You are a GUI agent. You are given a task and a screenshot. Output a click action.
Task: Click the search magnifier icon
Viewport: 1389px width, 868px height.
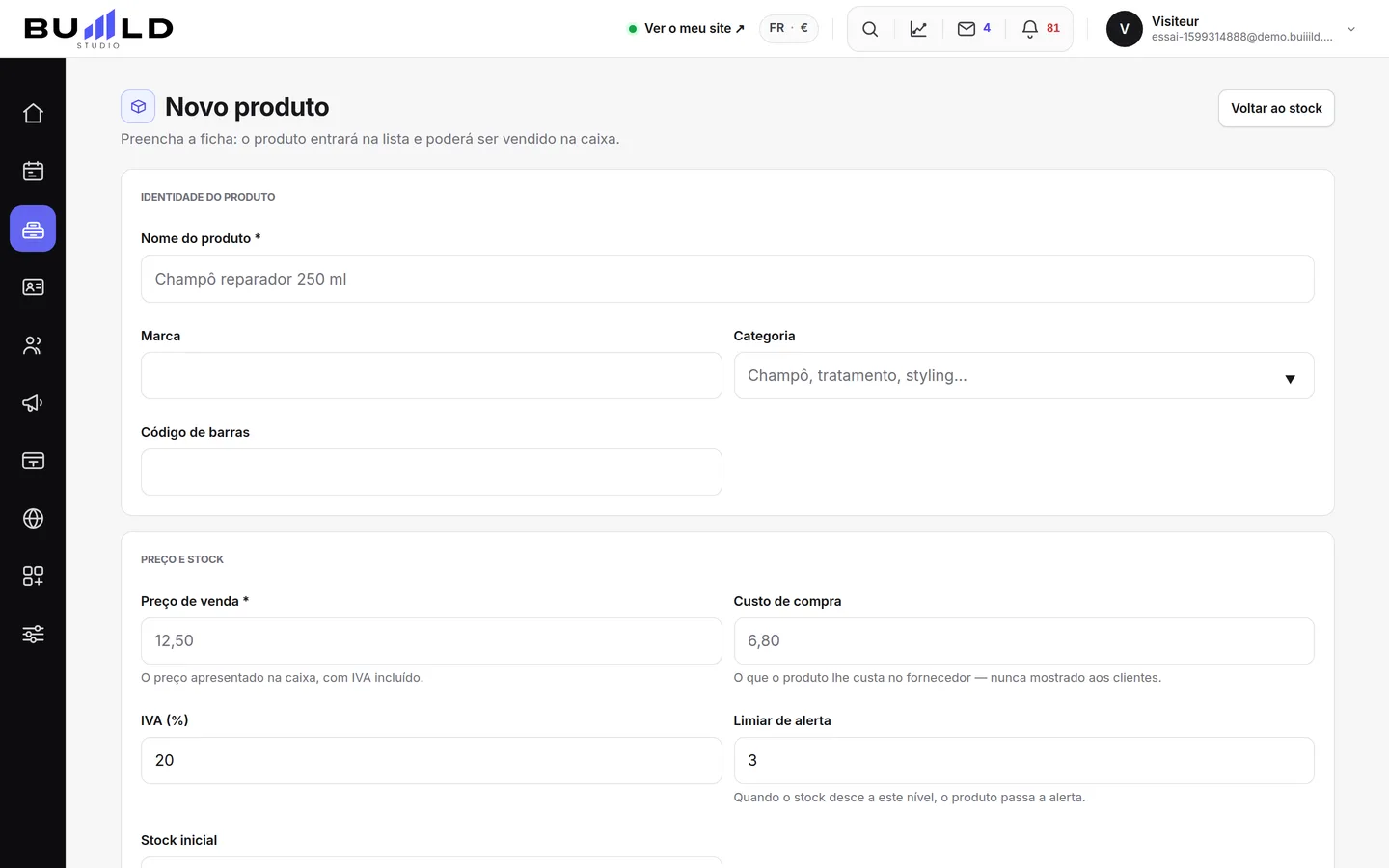click(x=870, y=29)
